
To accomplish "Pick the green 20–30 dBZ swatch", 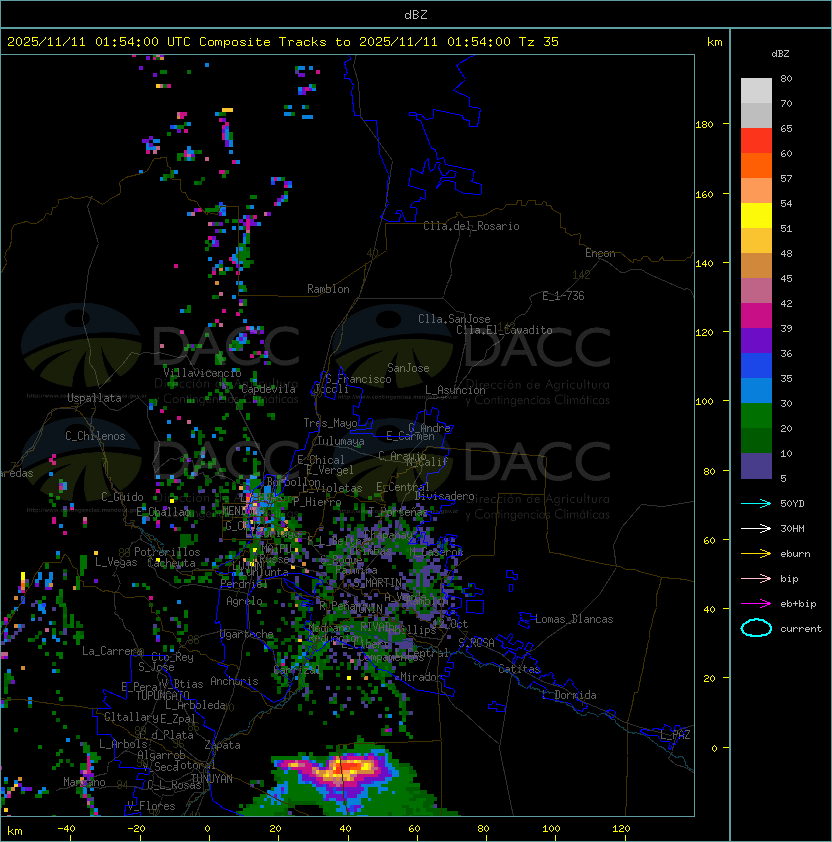I will 756,416.
